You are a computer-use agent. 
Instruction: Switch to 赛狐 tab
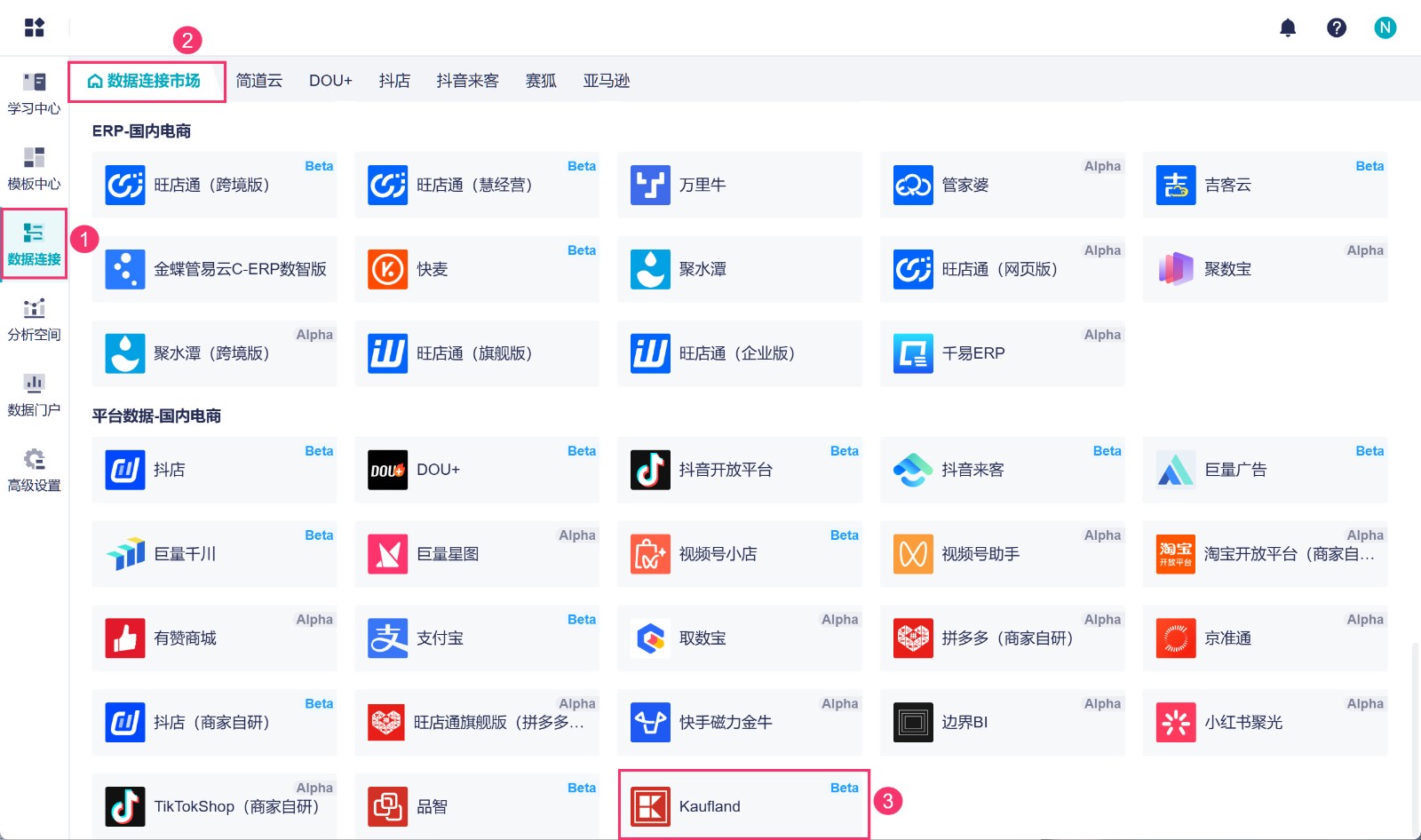click(x=541, y=81)
